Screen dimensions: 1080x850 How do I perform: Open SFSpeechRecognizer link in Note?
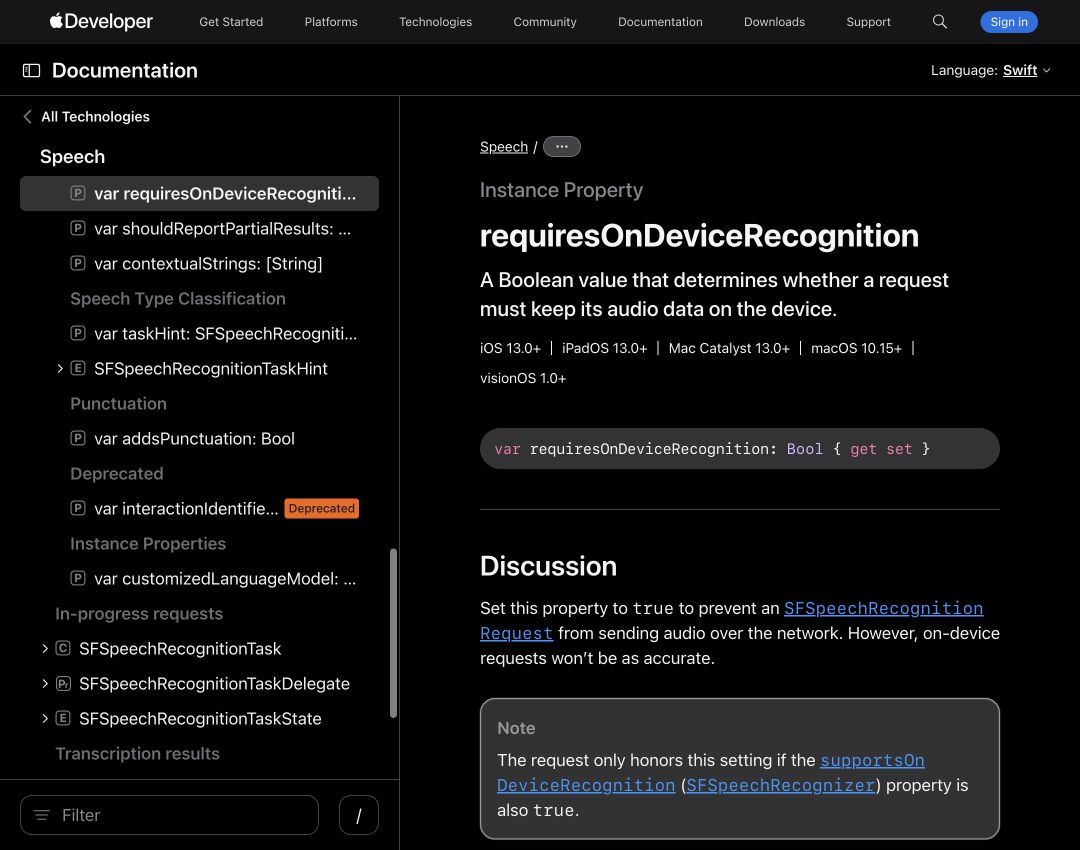pyautogui.click(x=780, y=785)
